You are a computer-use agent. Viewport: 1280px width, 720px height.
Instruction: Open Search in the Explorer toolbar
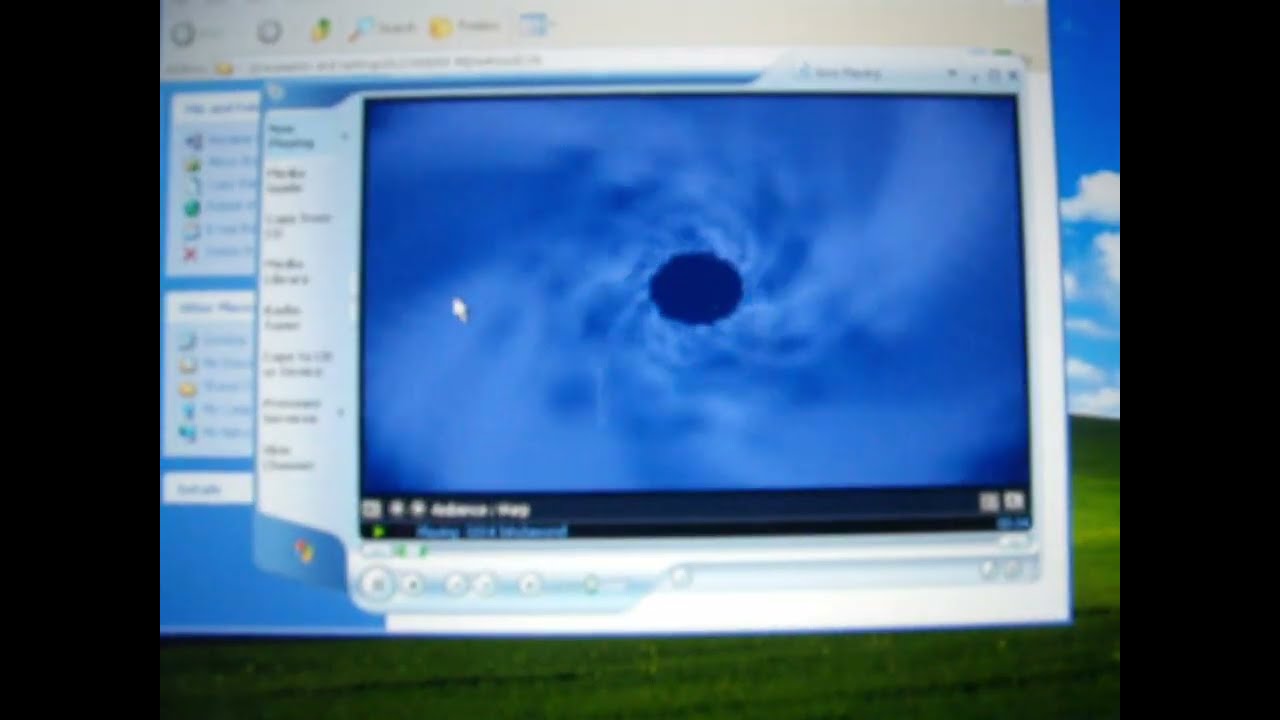pos(382,29)
